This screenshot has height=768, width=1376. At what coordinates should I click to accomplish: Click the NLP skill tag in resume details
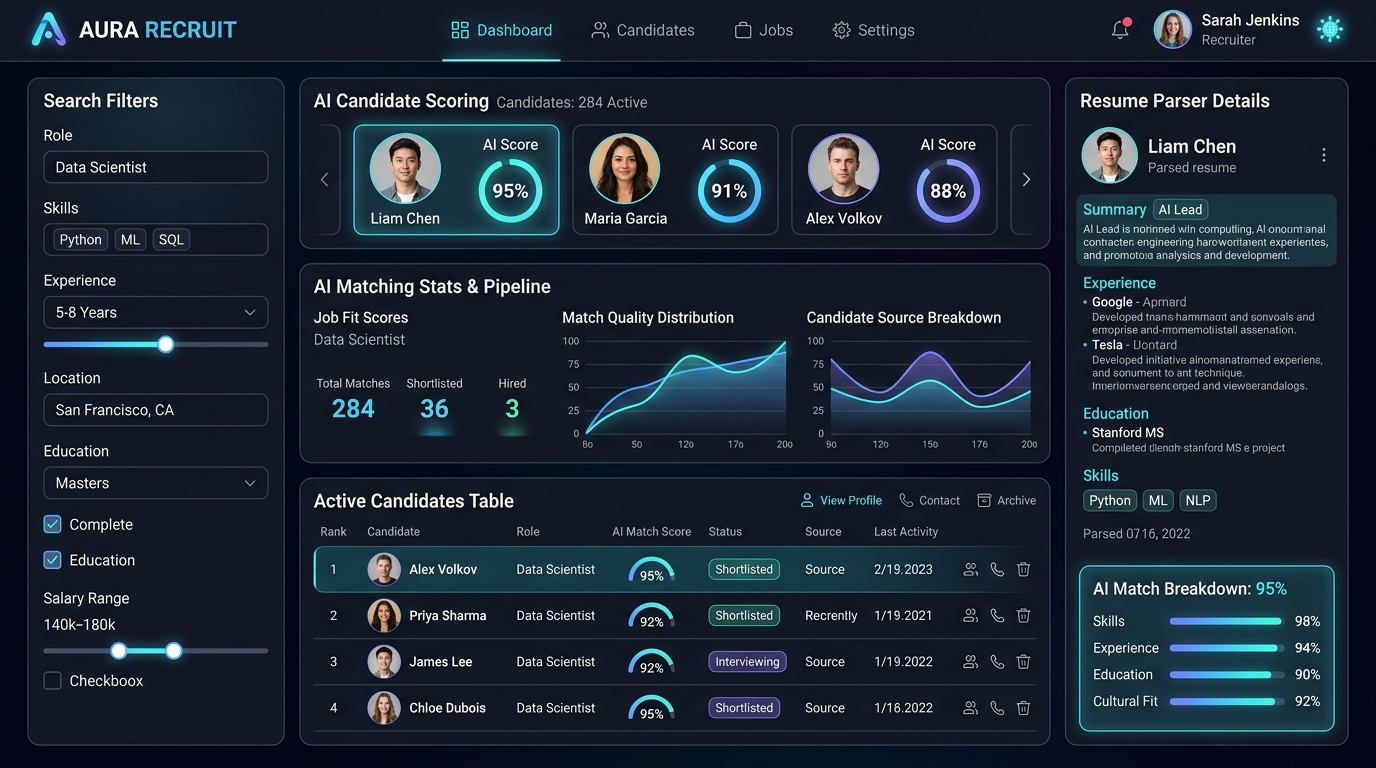pos(1197,501)
